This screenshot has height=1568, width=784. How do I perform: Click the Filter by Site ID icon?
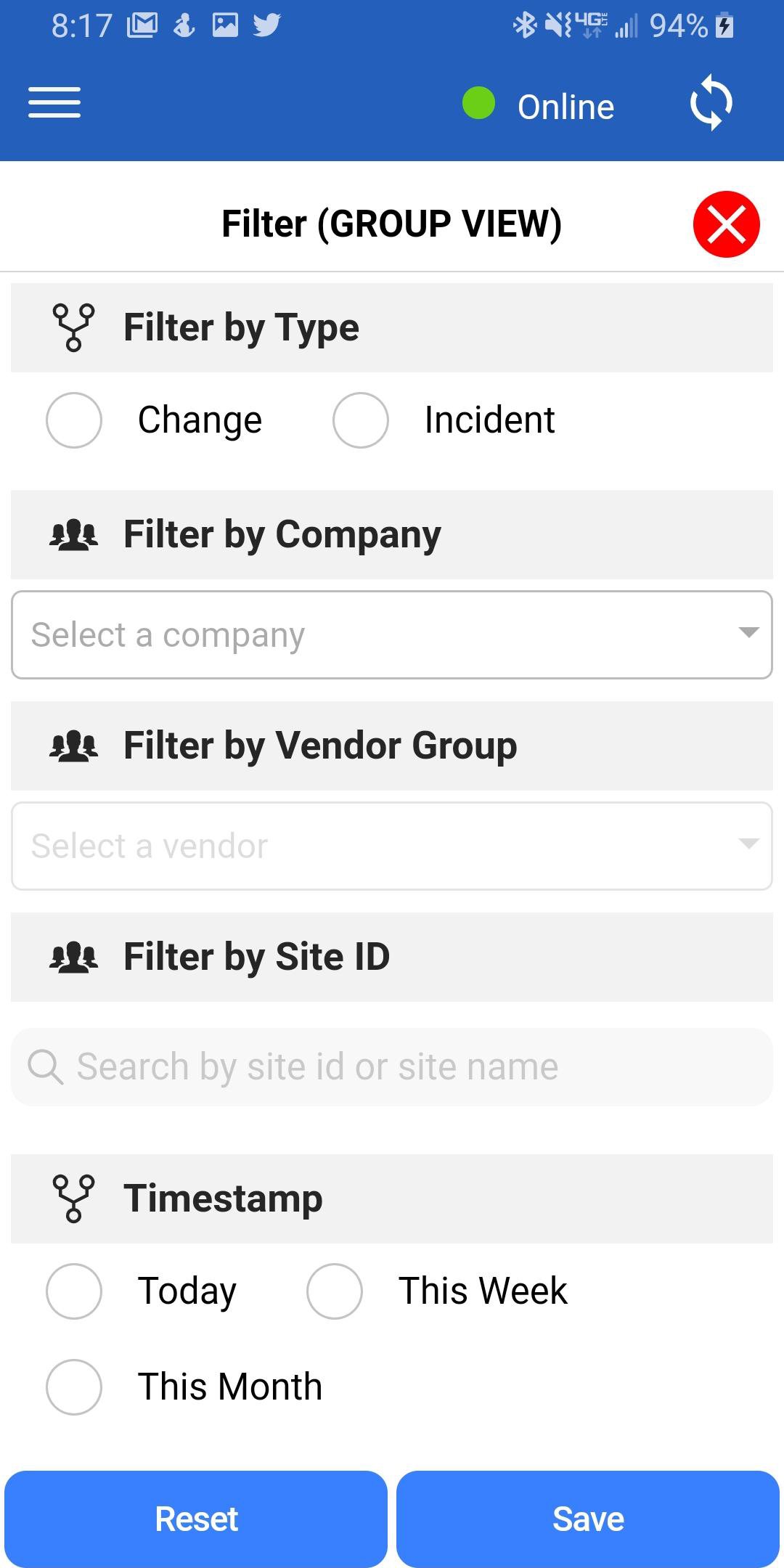(73, 957)
